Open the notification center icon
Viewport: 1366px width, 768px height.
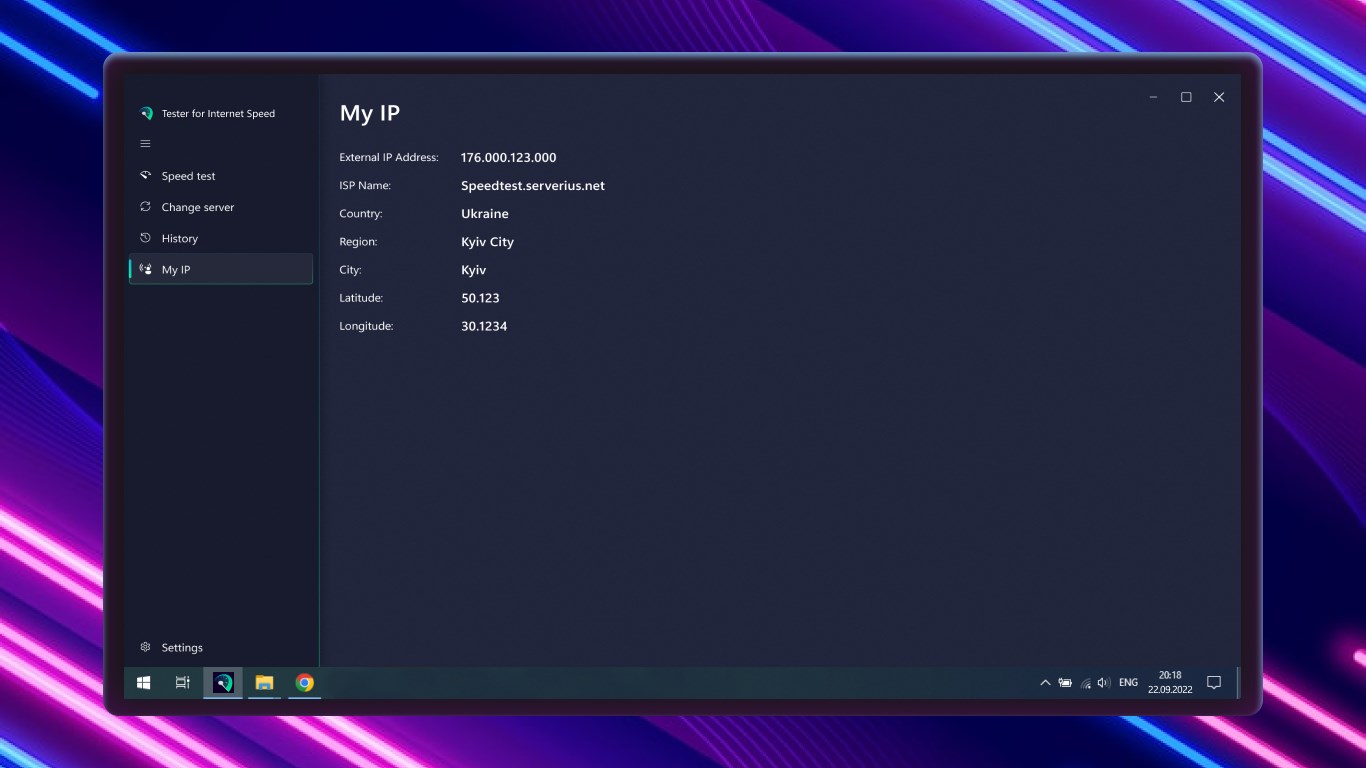[1214, 683]
